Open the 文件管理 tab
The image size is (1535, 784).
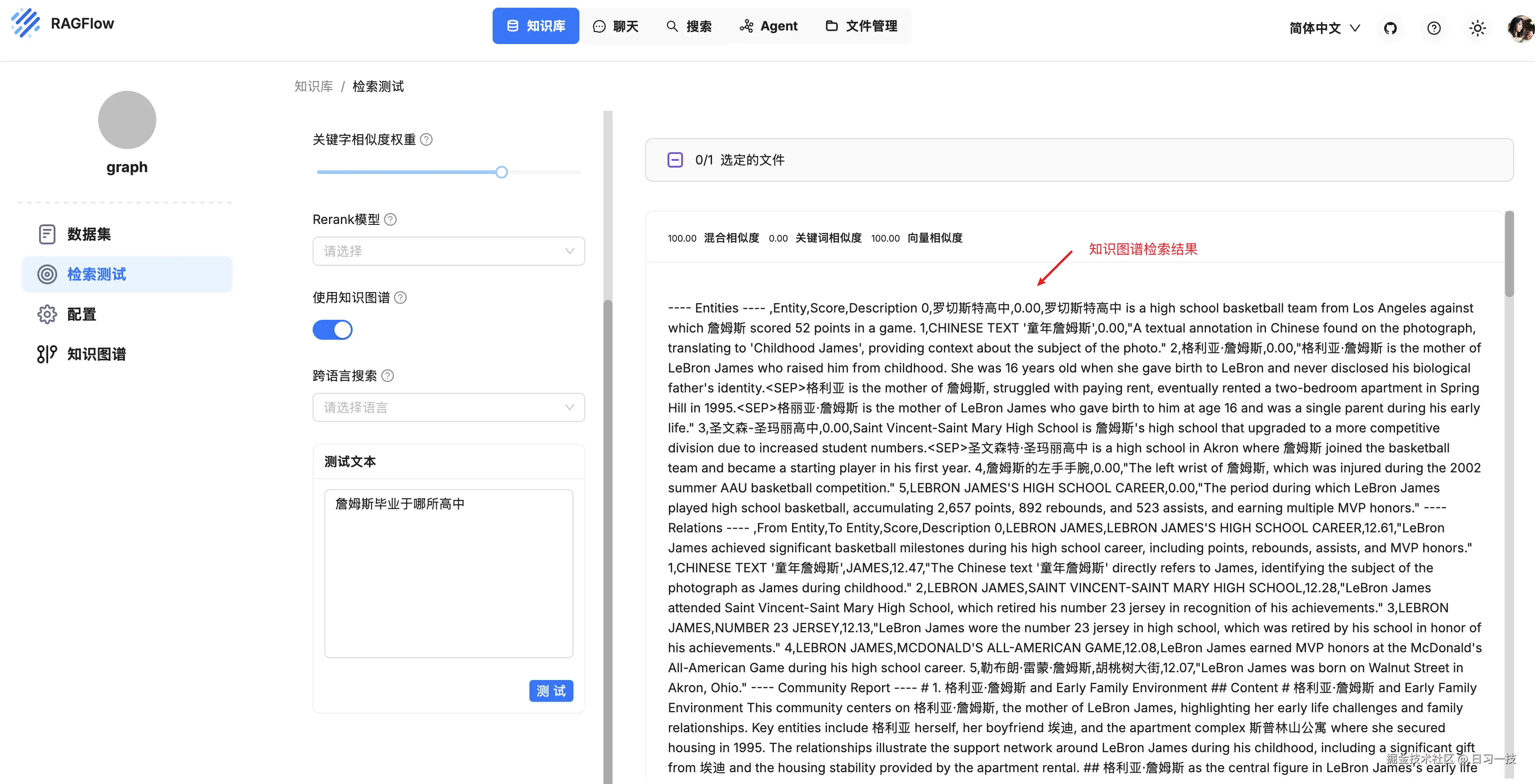coord(861,26)
